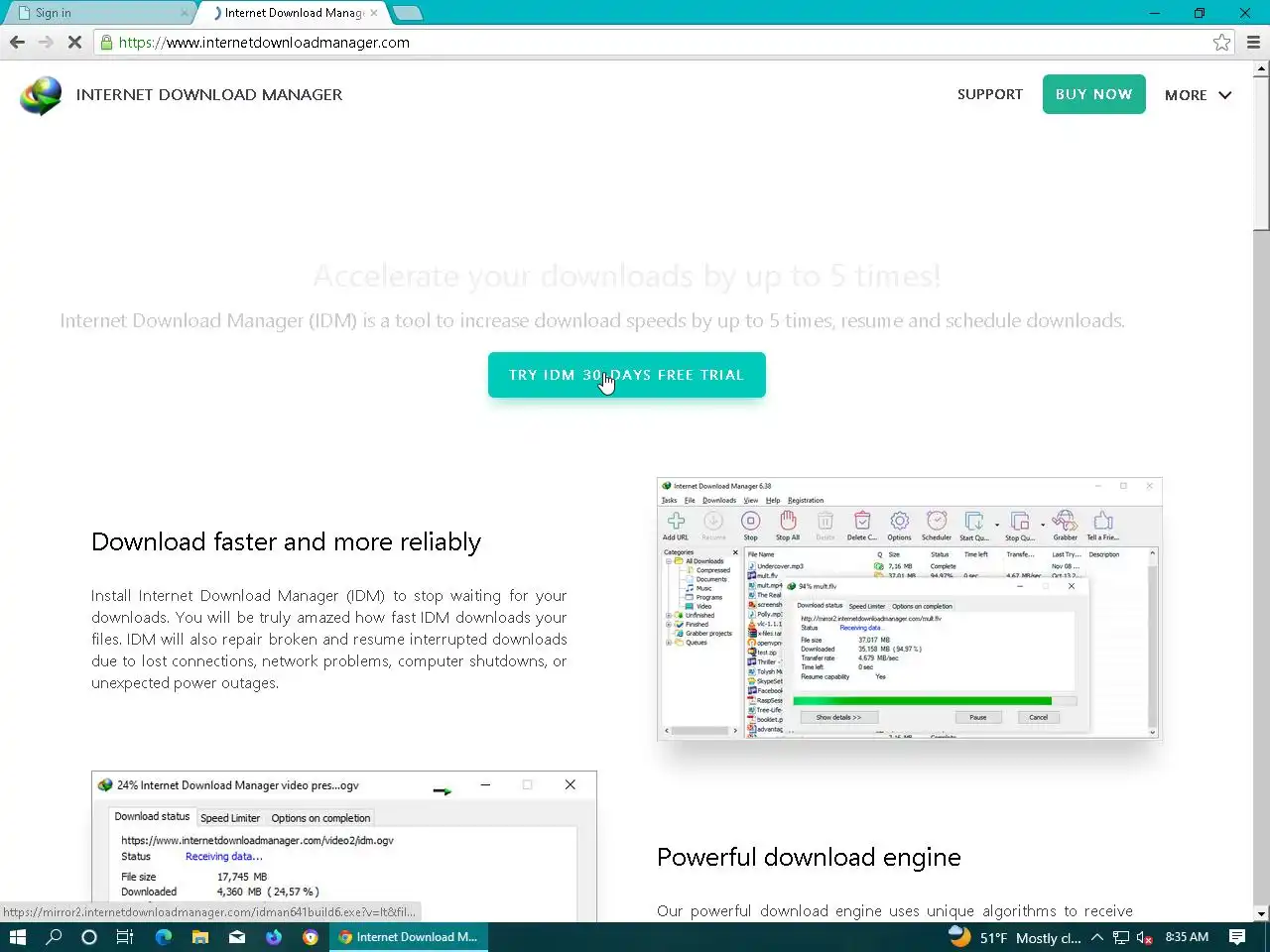Click the "Powerful download engine" heading

(809, 858)
